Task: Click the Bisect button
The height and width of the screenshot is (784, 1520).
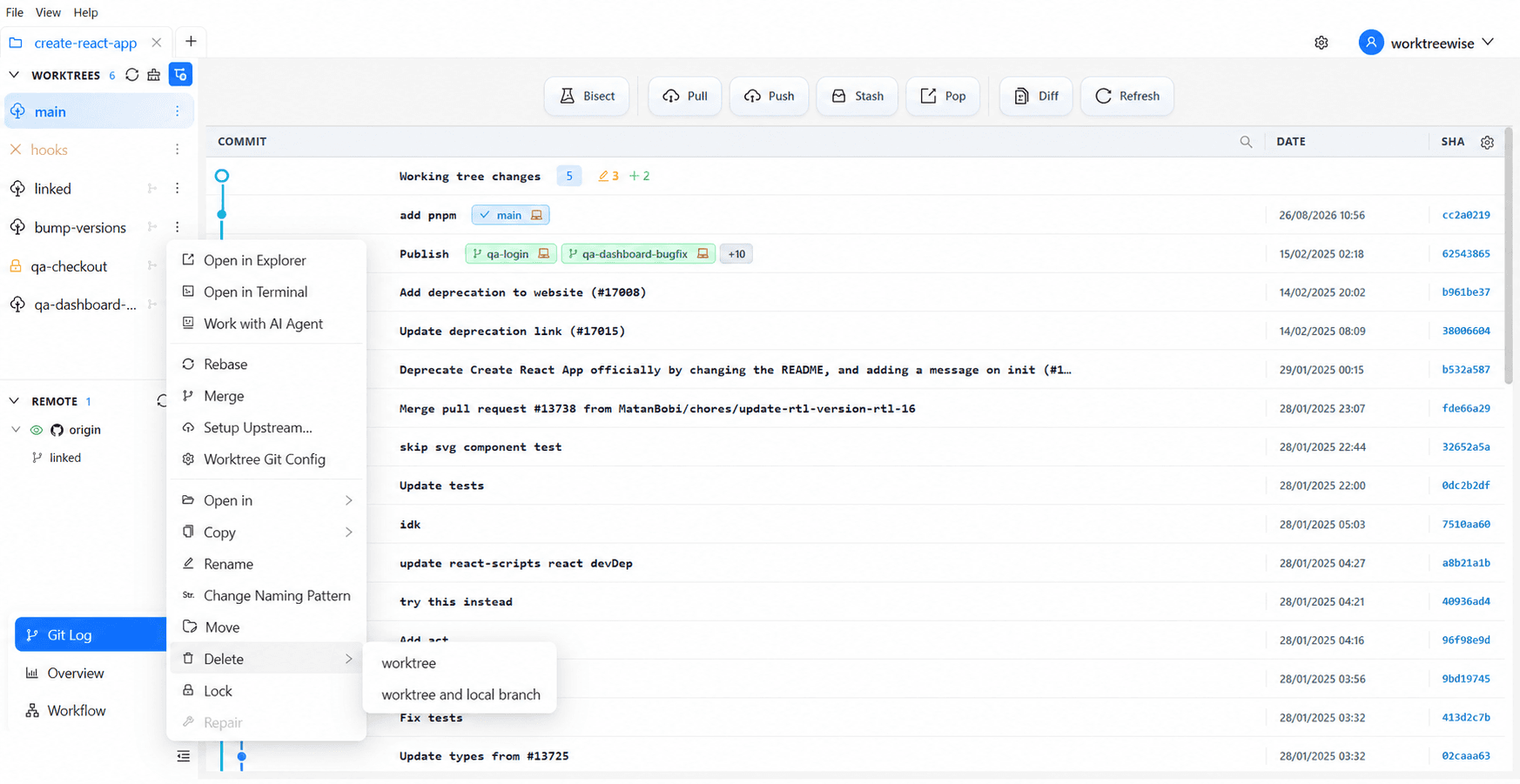Action: (x=587, y=96)
